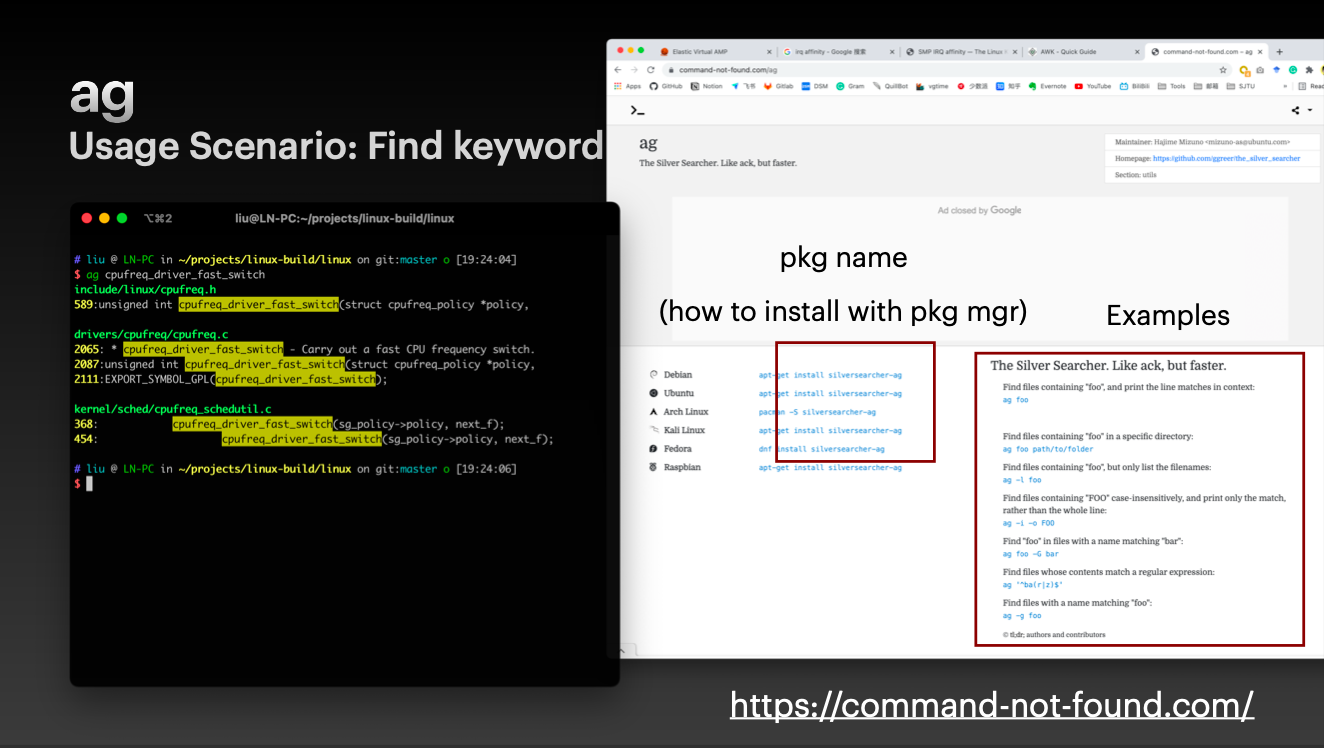Viewport: 1324px width, 748px height.
Task: Click the drivers/cpufreq/cpufreq.c path in terminal
Action: tap(151, 334)
